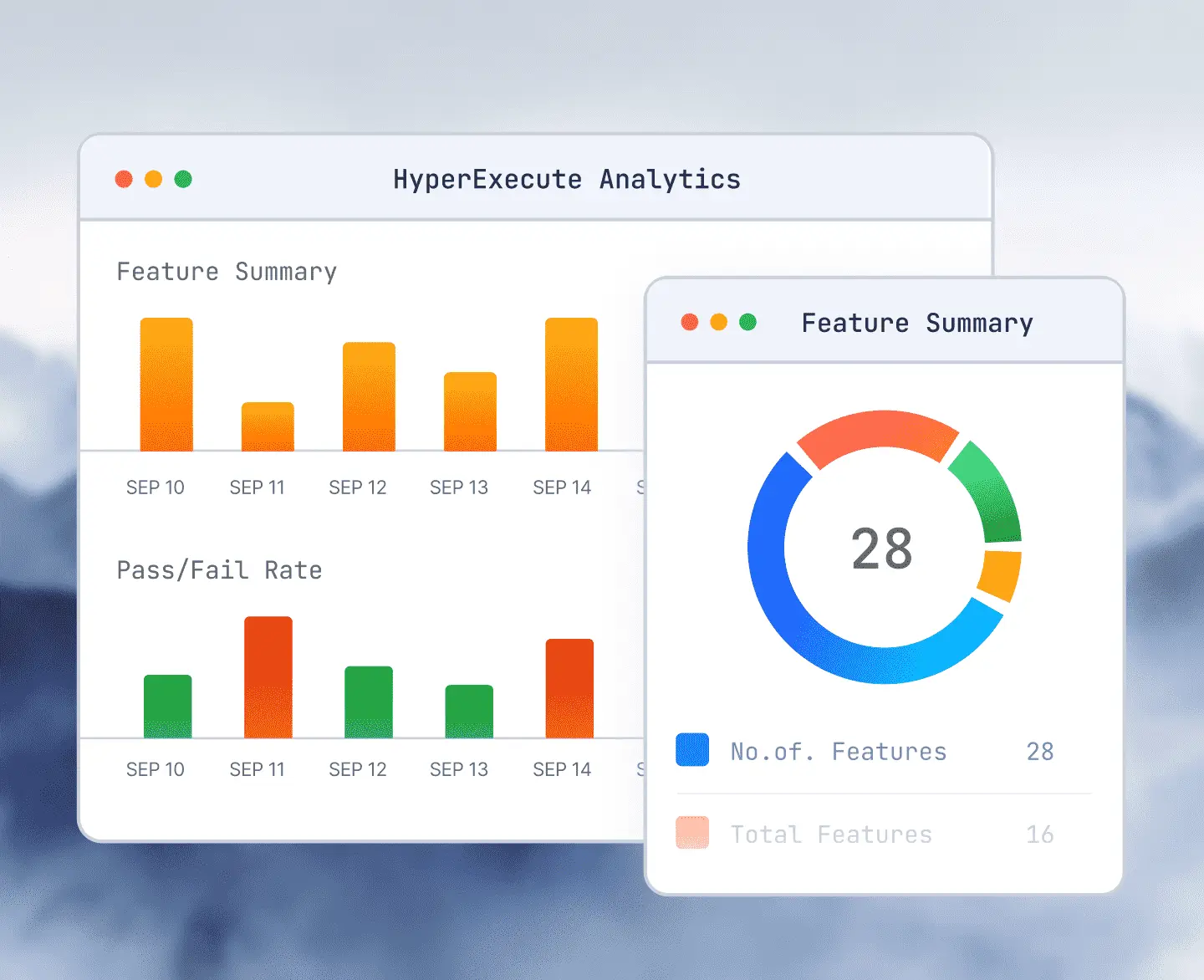
Task: Click SEP 14 label under Feature Summary chart
Action: tap(562, 487)
